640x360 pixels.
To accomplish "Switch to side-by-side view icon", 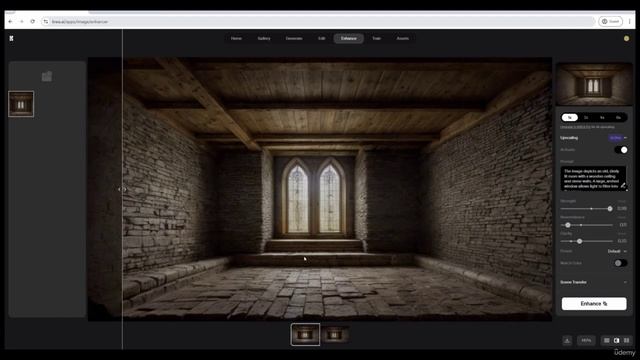I will point(627,340).
